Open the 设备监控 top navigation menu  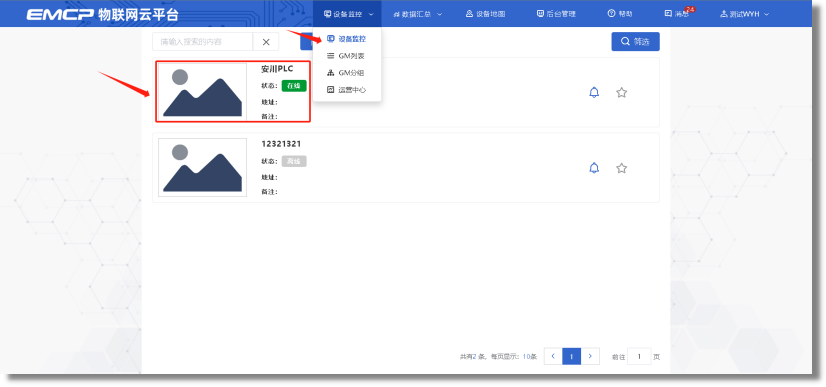click(x=348, y=14)
